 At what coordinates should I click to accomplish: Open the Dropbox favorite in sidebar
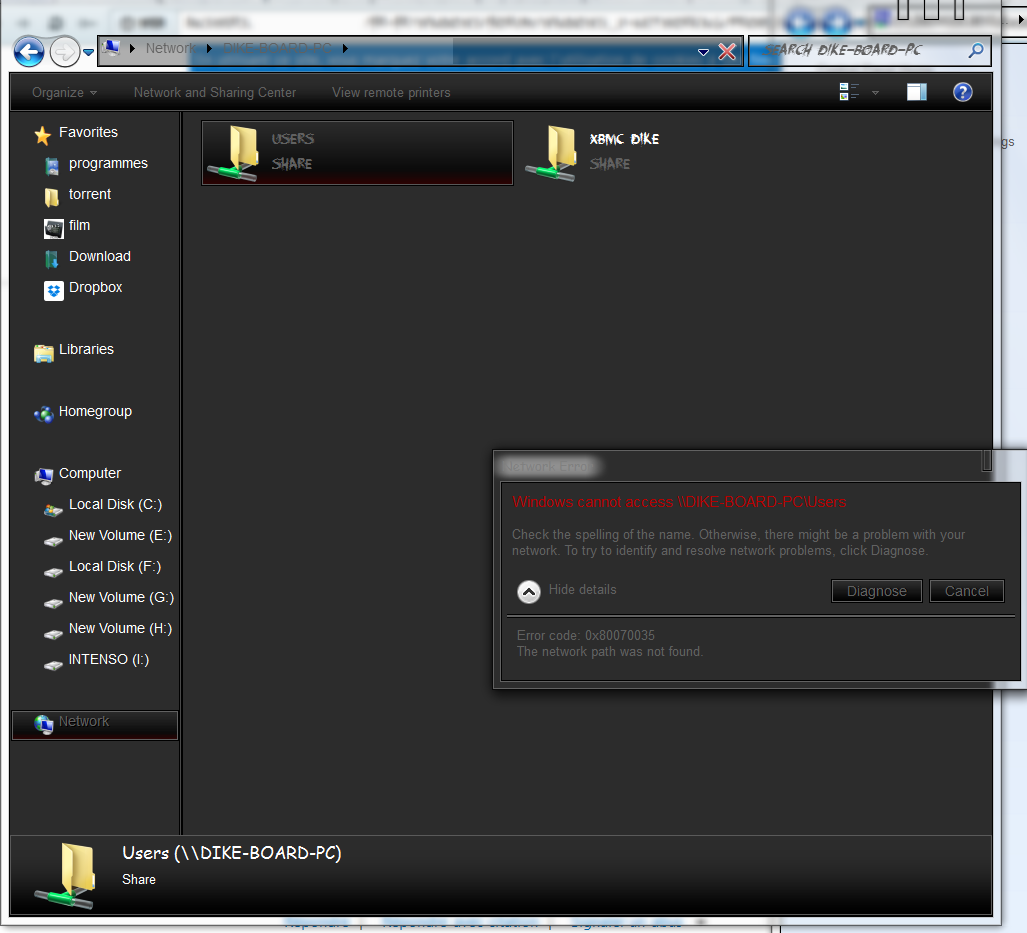click(95, 288)
